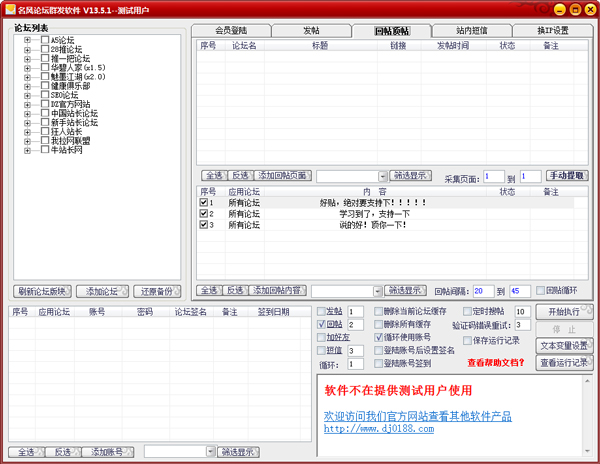600x464 pixels.
Task: Switch to the 会员登陆 tab
Action: point(231,31)
